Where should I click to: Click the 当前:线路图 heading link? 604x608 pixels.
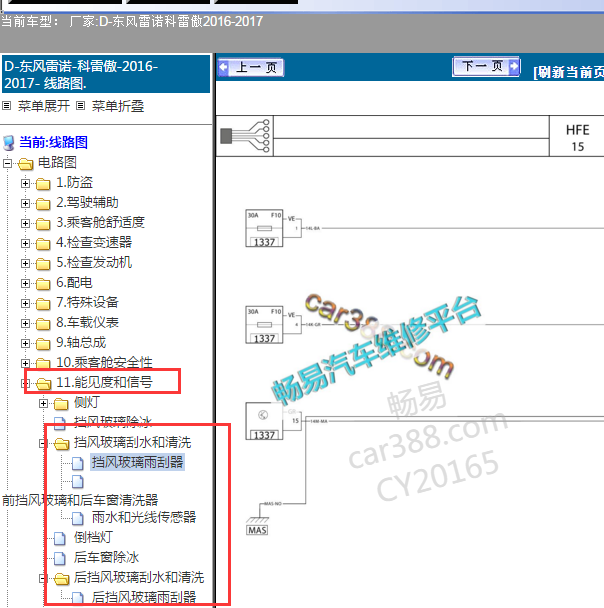(x=53, y=142)
